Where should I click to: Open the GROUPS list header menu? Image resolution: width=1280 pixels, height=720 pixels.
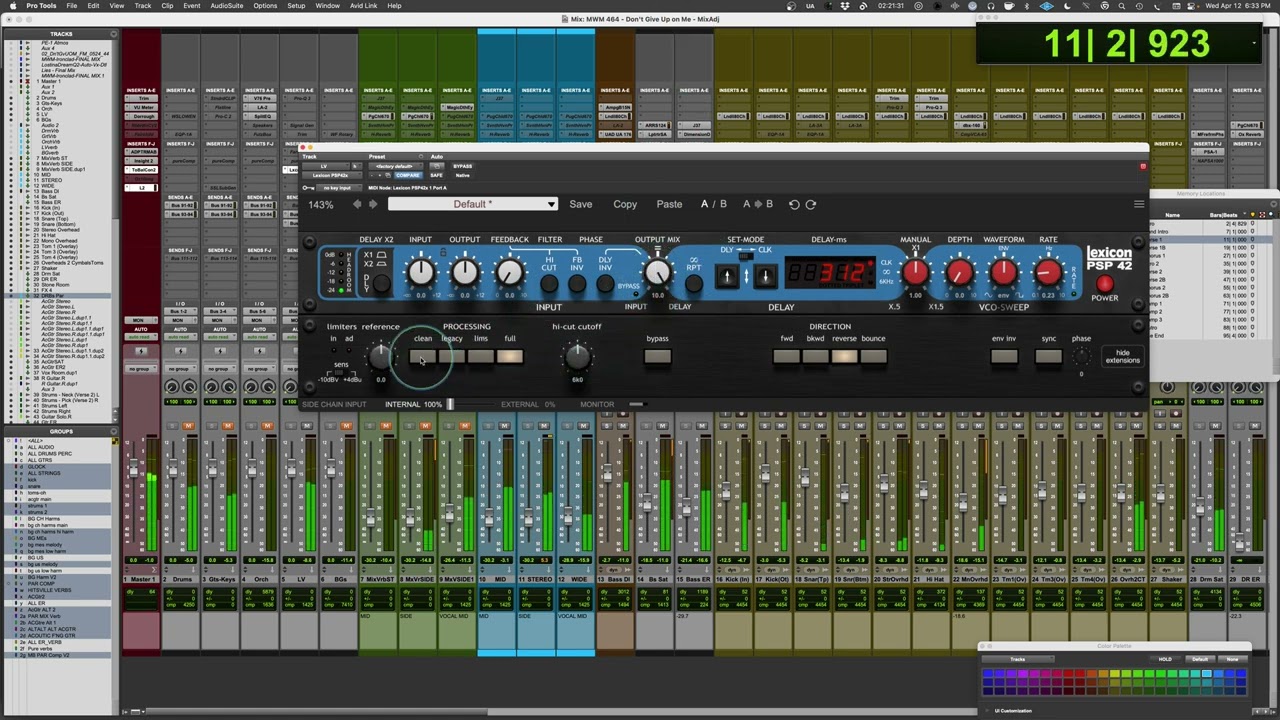point(113,431)
